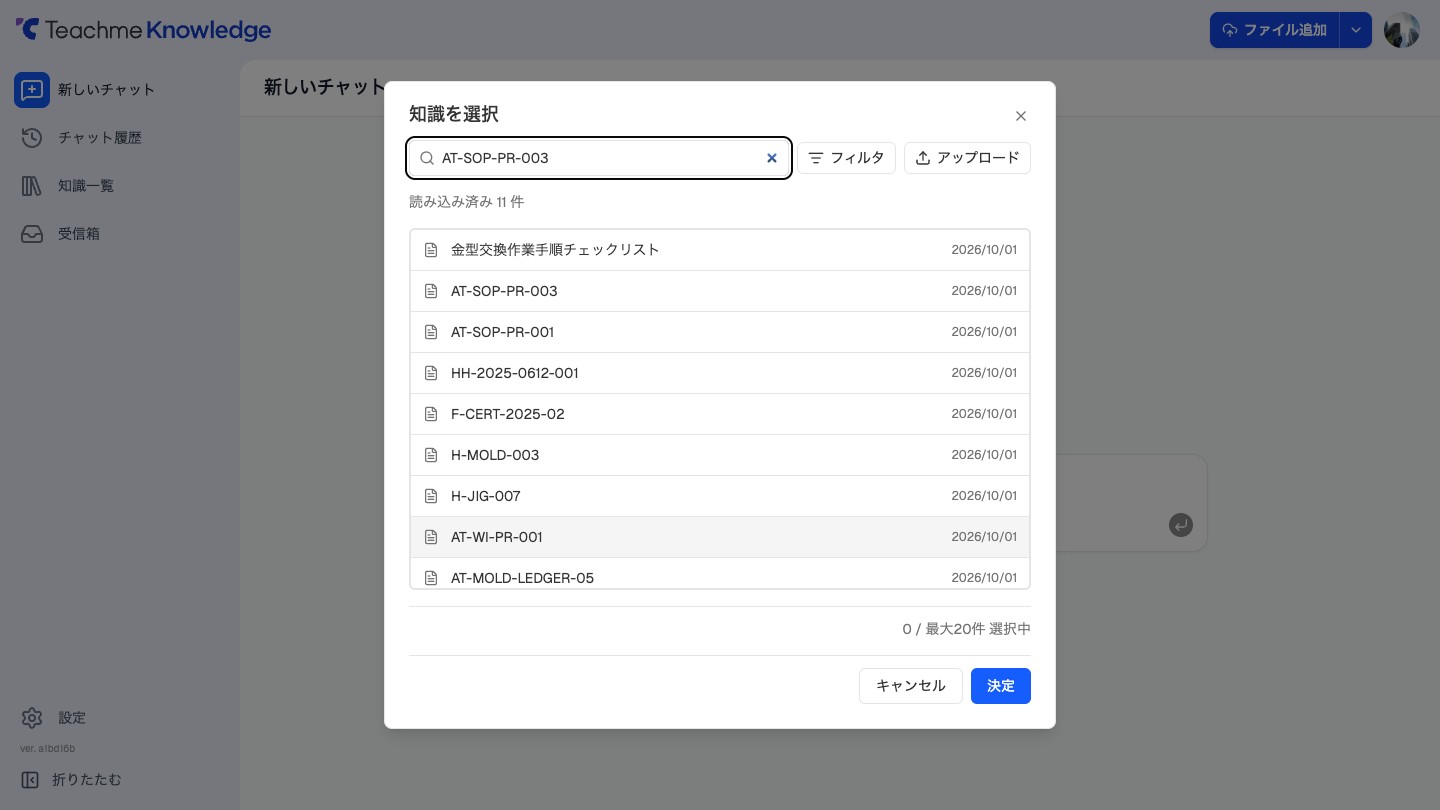This screenshot has height=810, width=1440.
Task: Click the upload arrow icon in アップロード
Action: click(923, 158)
